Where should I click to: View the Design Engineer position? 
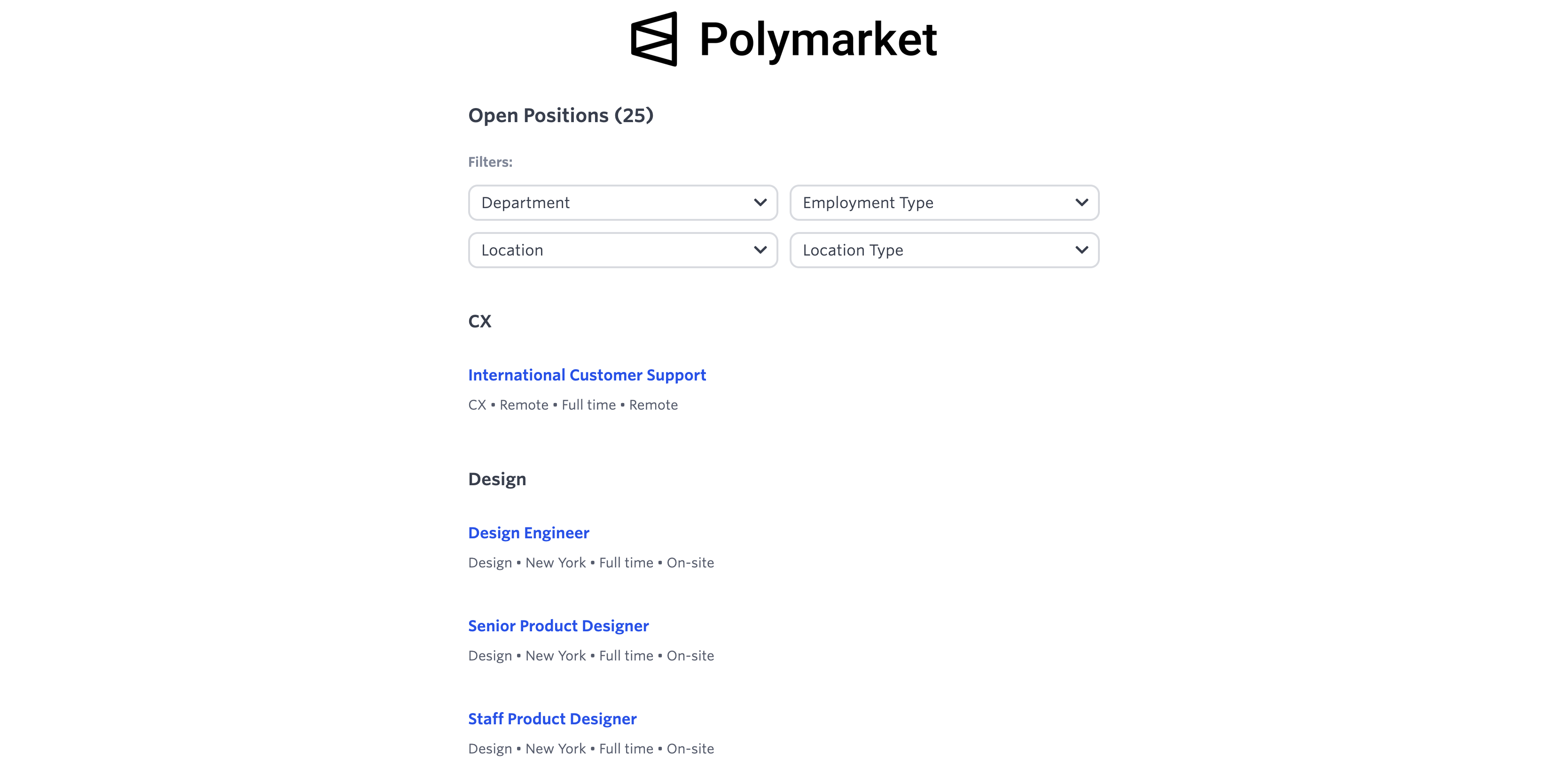(528, 533)
